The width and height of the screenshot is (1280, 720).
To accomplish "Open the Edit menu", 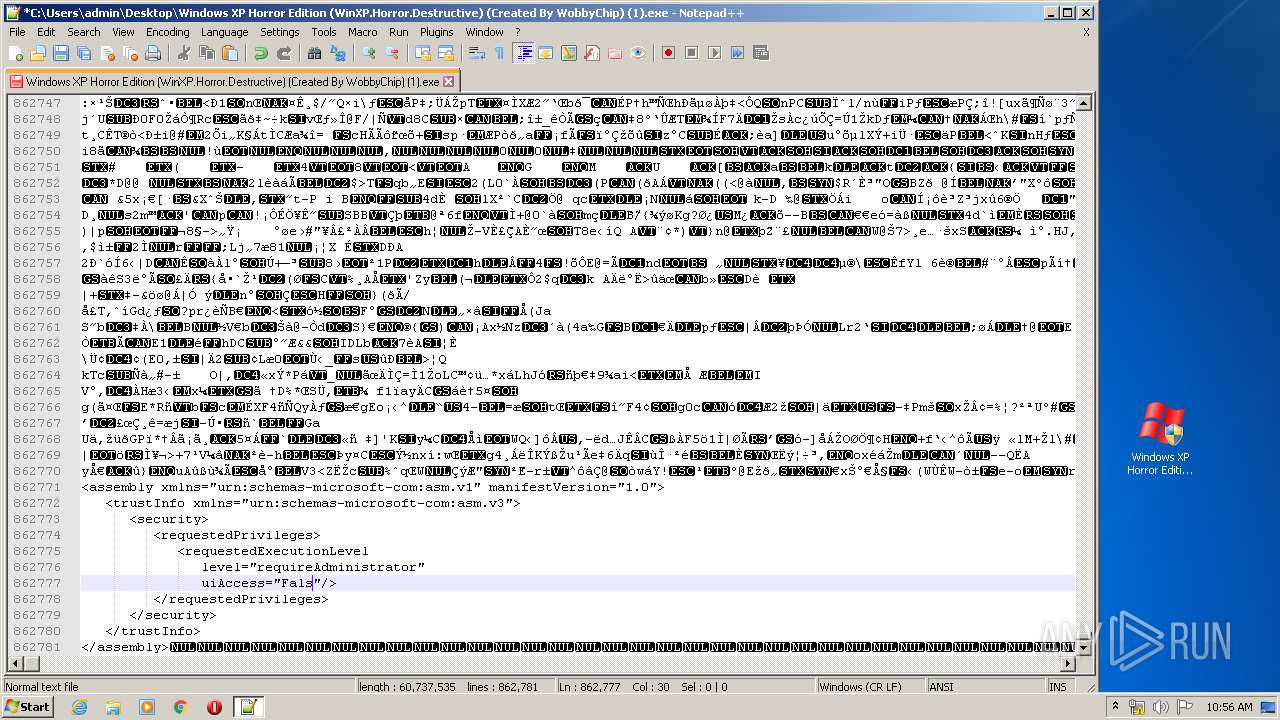I will pos(47,32).
